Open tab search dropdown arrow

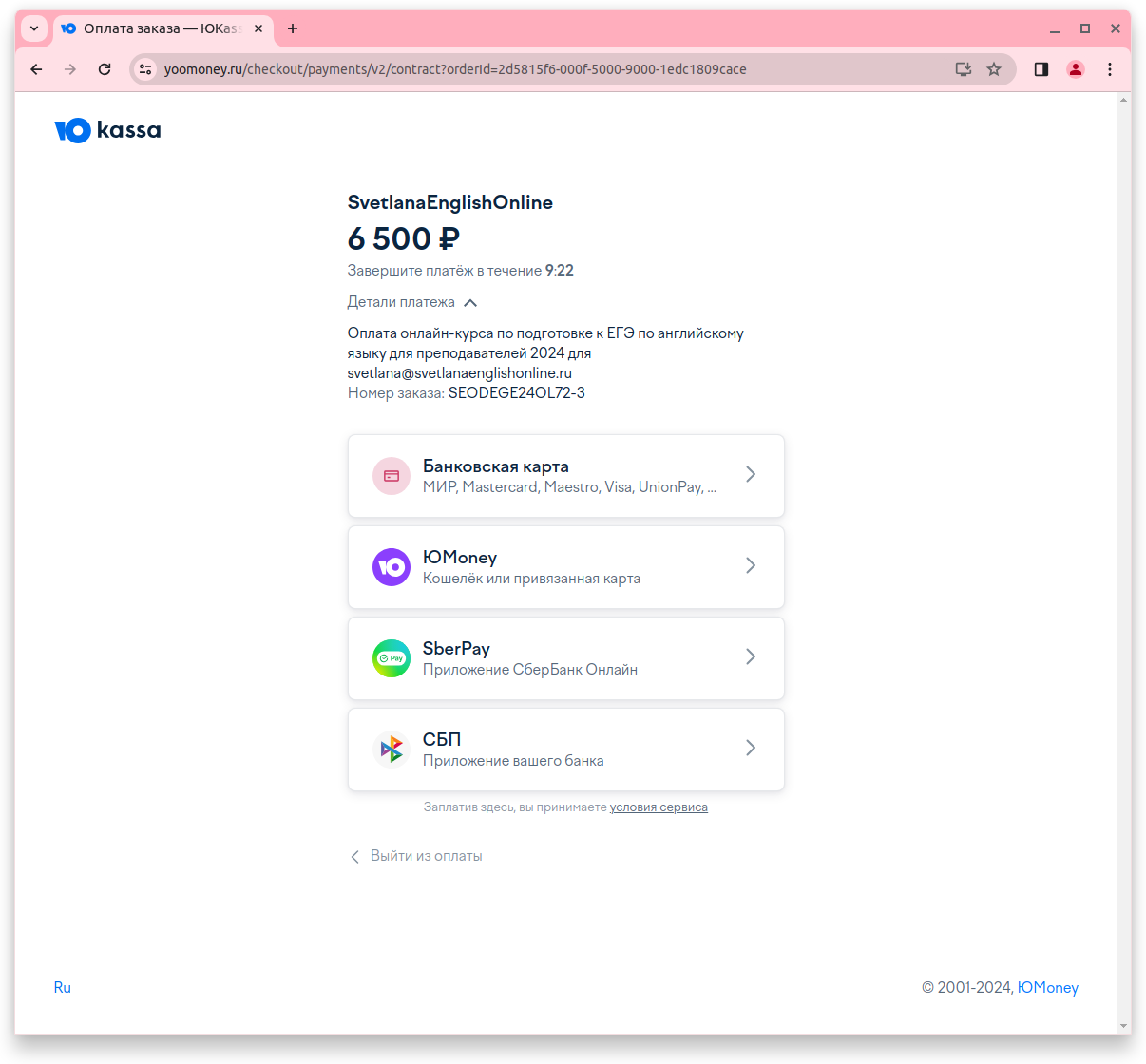pos(34,28)
